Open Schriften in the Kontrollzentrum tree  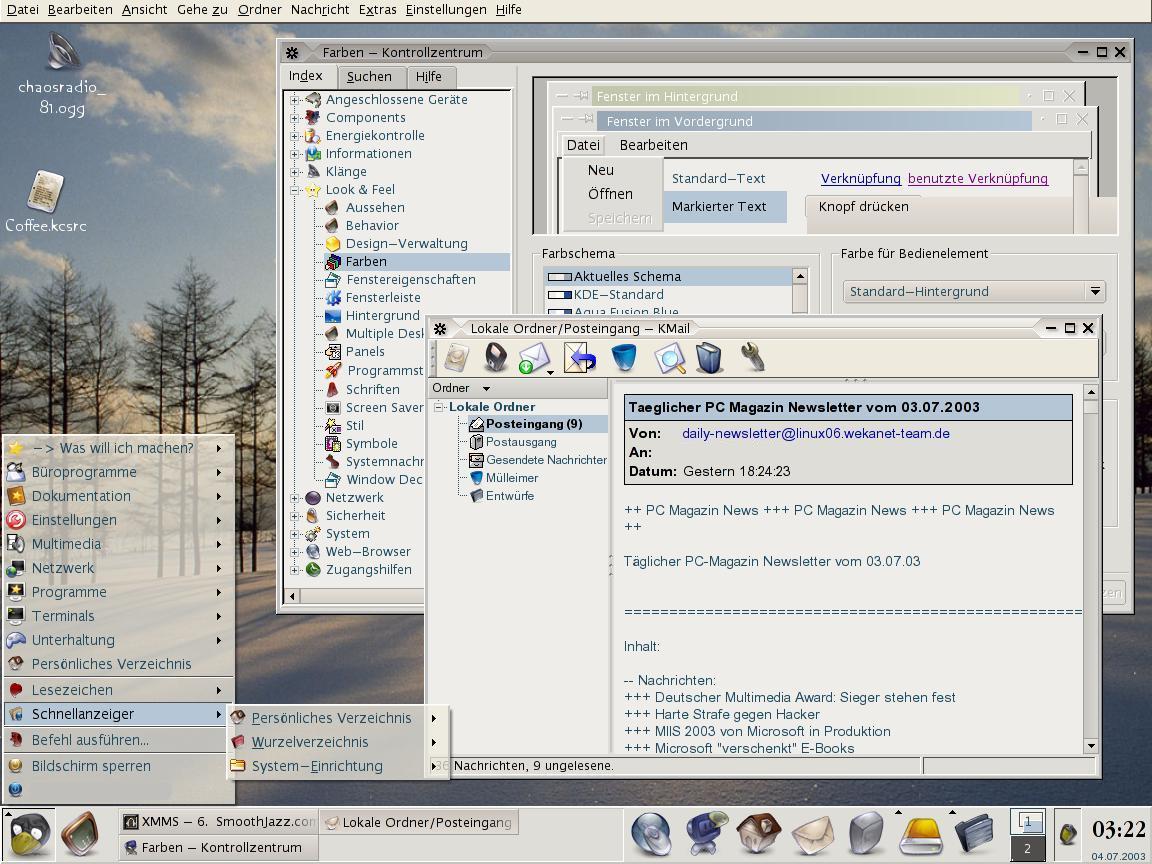coord(372,389)
